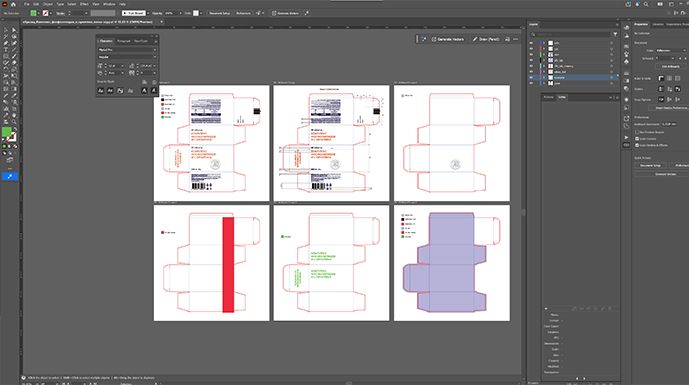Expand the bottom layer's disclosure arrow
689x385 pixels.
[x=544, y=83]
